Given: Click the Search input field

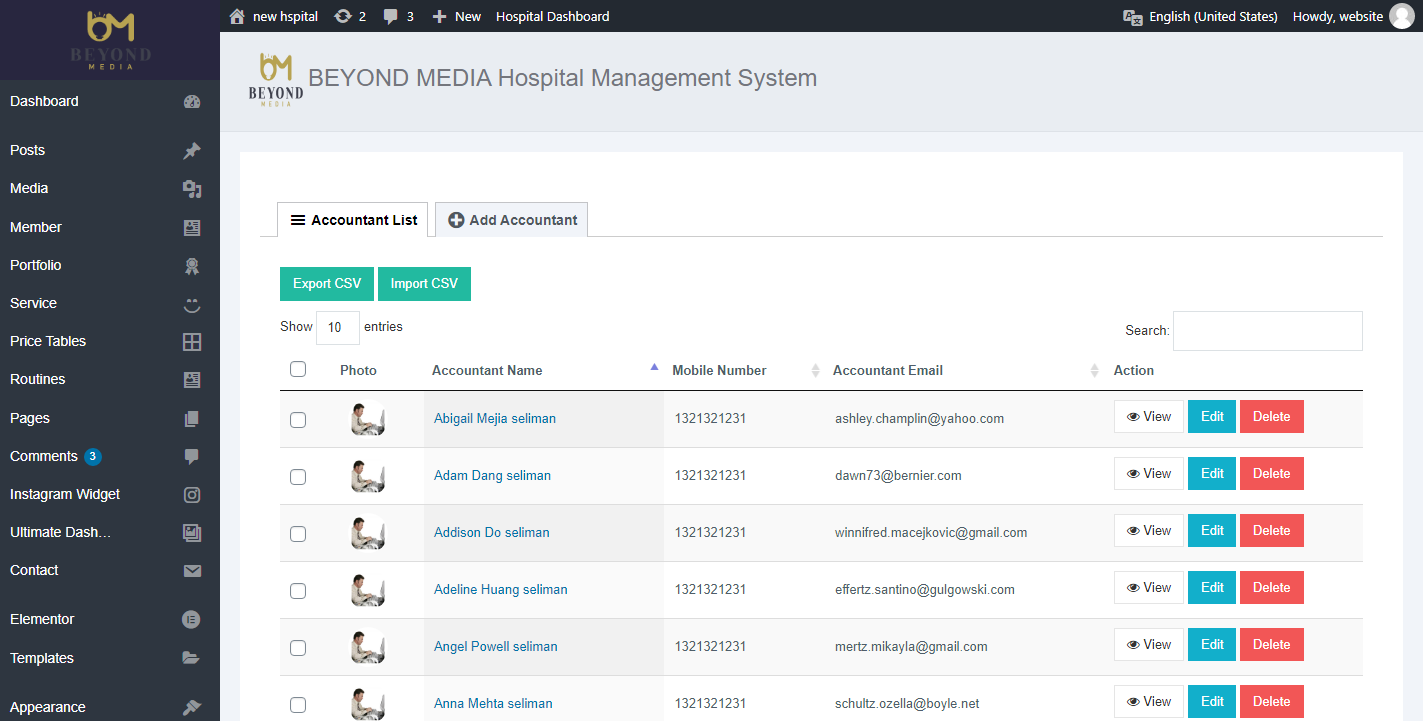Looking at the screenshot, I should point(1267,331).
